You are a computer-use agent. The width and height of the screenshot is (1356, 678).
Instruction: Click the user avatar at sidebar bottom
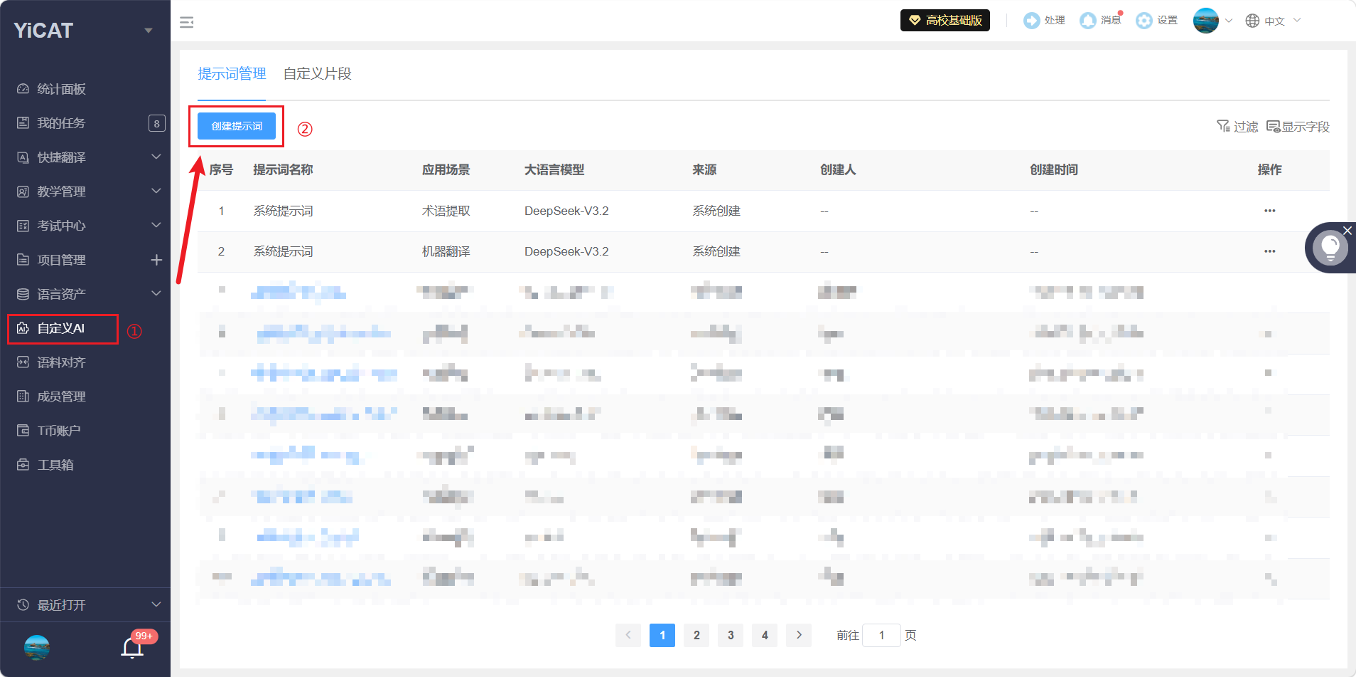[x=37, y=647]
